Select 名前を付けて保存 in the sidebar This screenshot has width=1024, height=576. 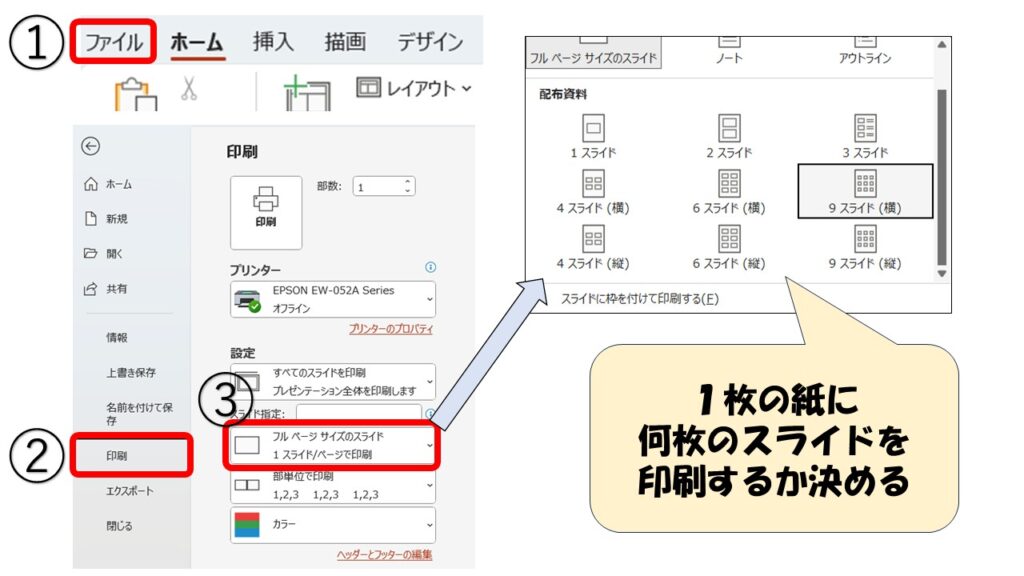[x=139, y=414]
